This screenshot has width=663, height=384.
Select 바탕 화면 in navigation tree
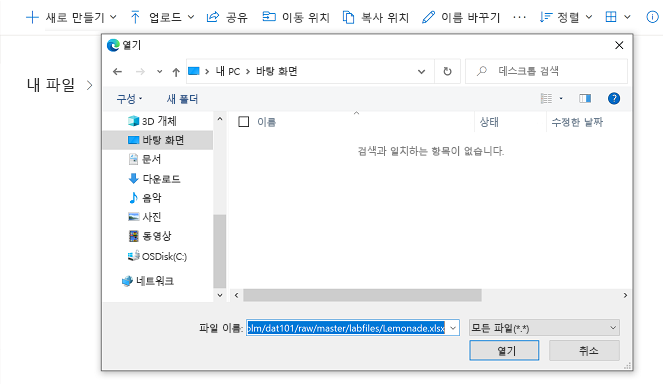(156, 140)
